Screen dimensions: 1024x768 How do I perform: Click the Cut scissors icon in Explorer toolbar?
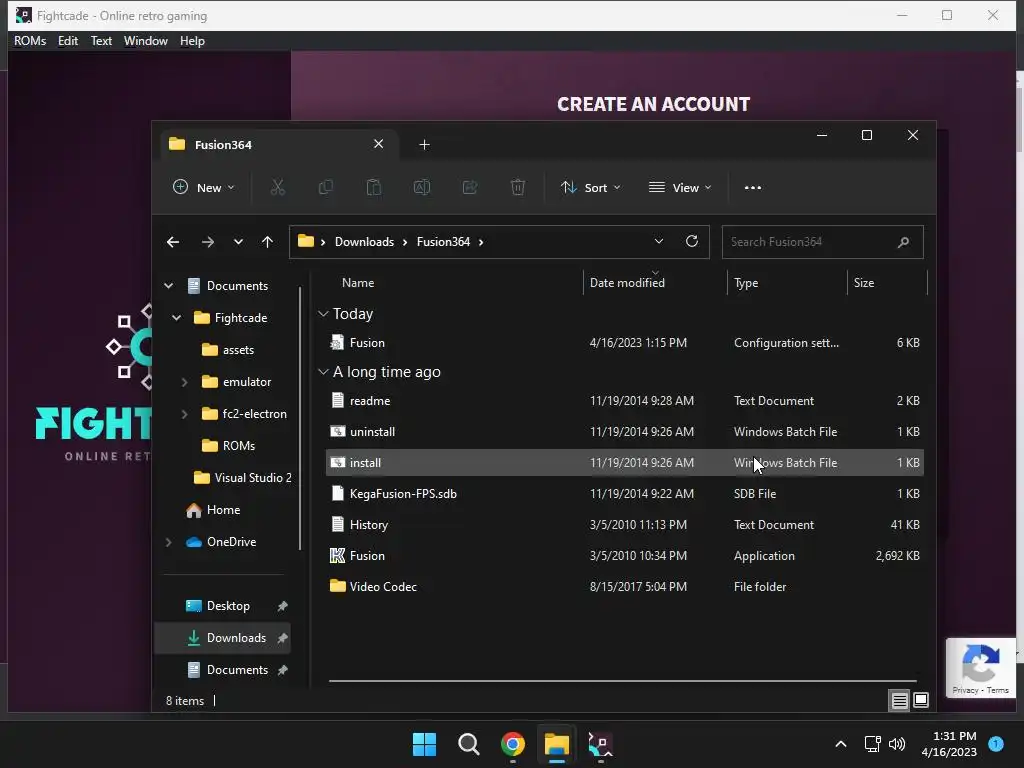(278, 187)
